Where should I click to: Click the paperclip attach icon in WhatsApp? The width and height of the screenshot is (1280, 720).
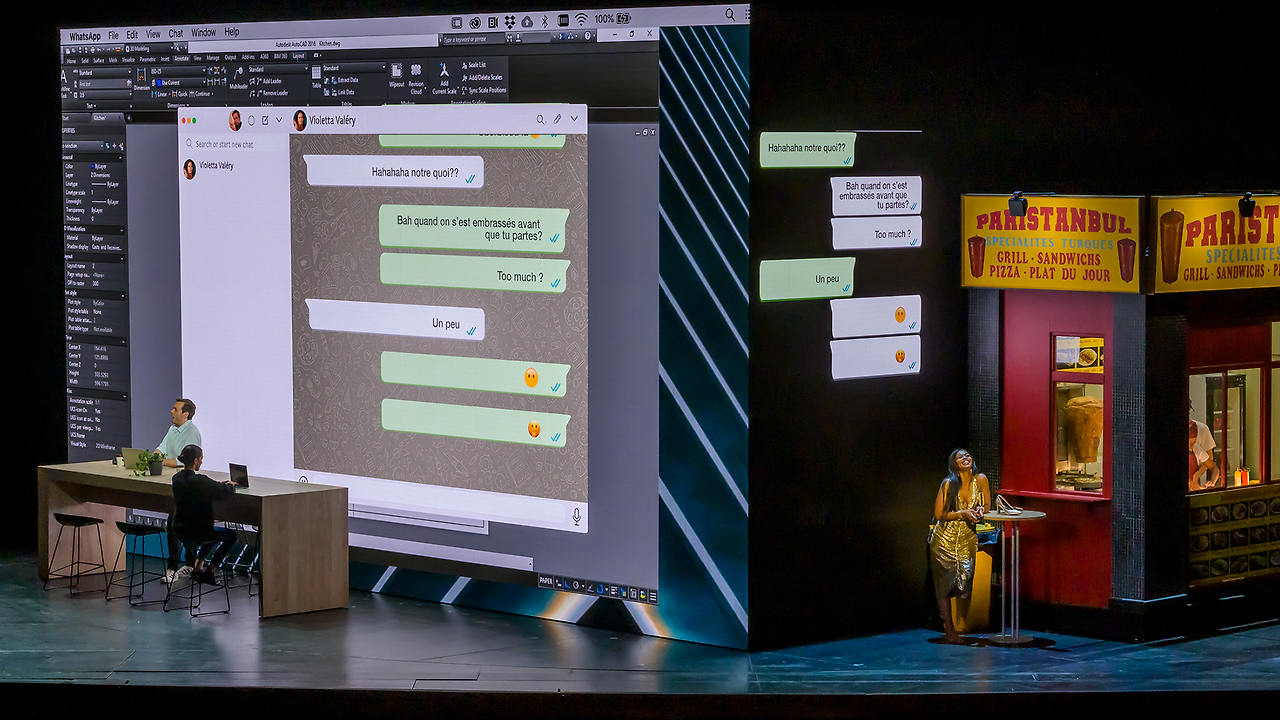click(x=558, y=119)
